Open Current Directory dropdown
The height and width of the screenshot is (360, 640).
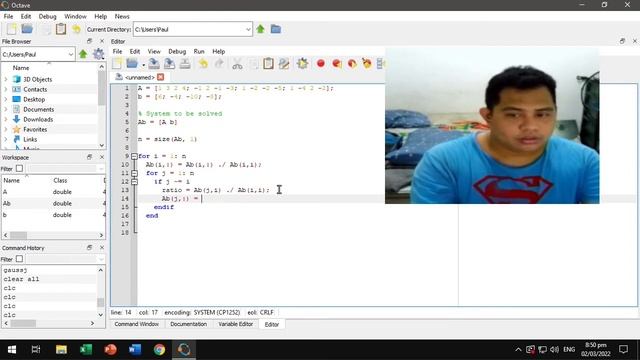tap(248, 29)
